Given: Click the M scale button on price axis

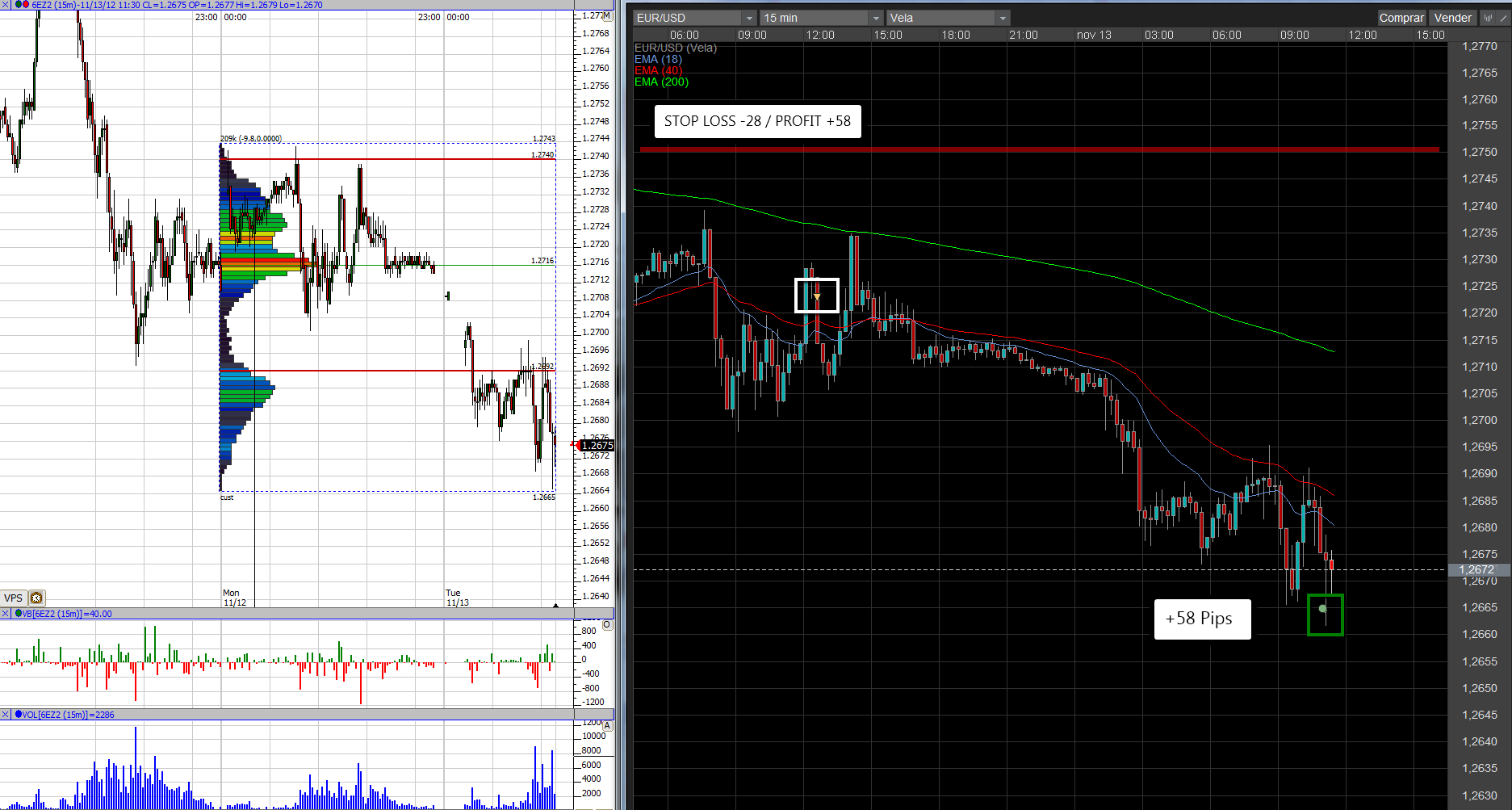Looking at the screenshot, I should (x=606, y=15).
